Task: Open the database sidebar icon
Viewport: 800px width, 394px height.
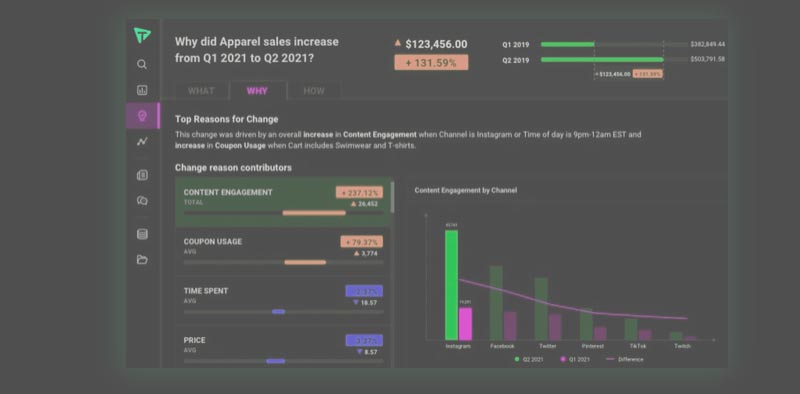Action: (x=142, y=234)
